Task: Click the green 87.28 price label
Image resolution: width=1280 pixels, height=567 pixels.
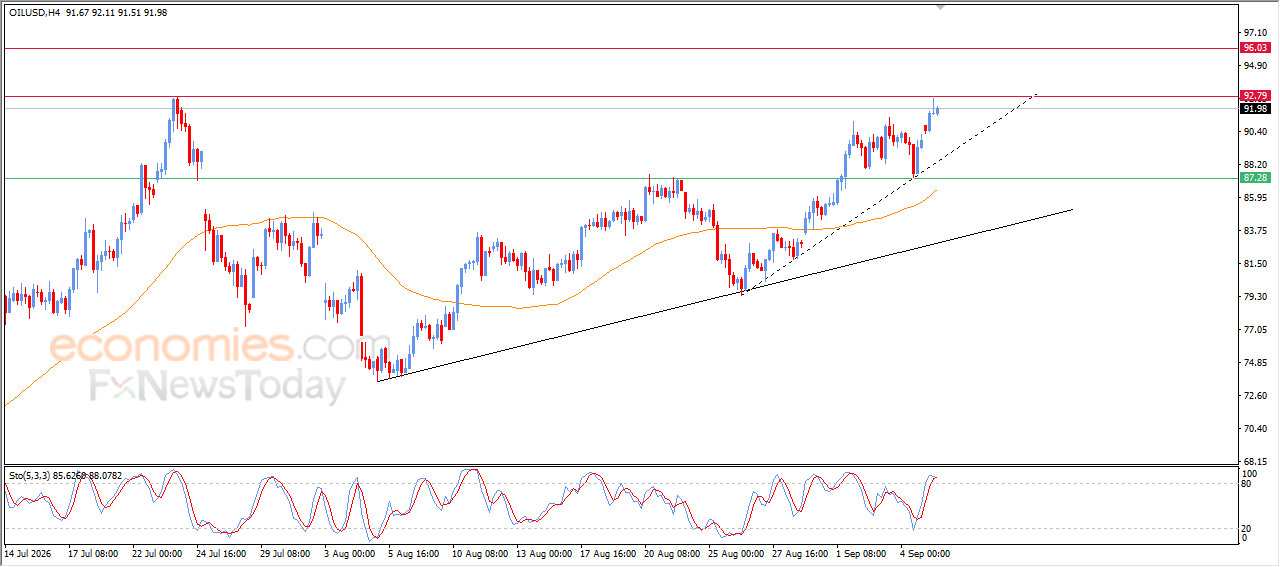Action: point(1254,178)
